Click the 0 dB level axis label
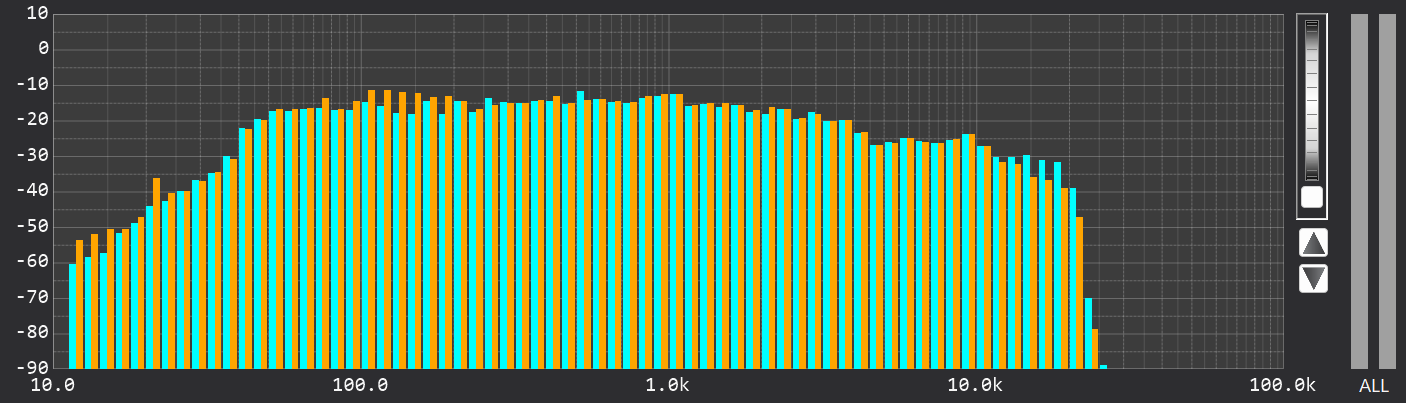 (43, 48)
